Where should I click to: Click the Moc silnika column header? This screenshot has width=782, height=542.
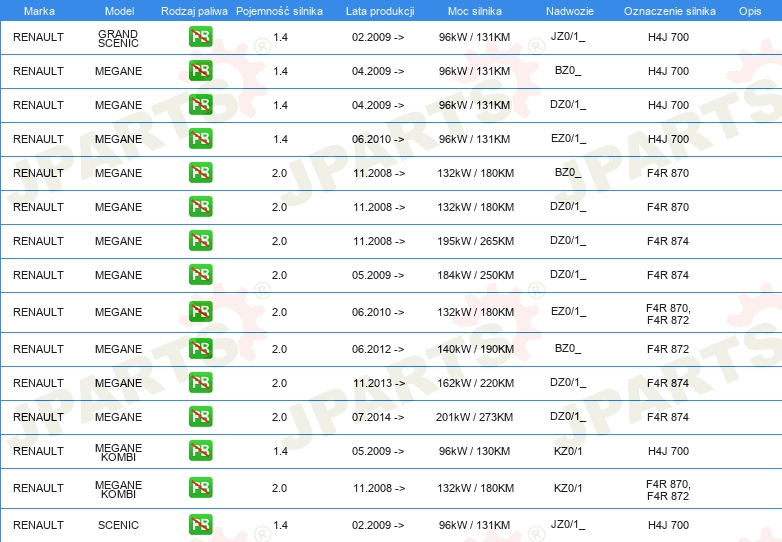pyautogui.click(x=475, y=11)
